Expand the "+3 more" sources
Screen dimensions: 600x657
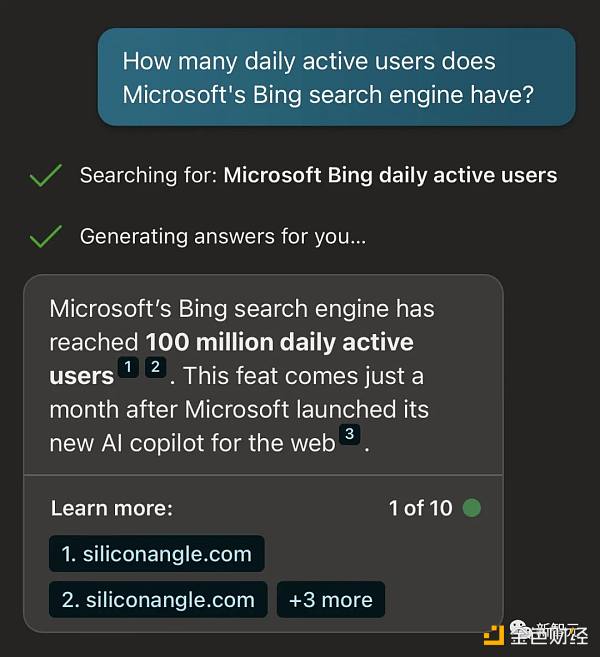(x=330, y=600)
